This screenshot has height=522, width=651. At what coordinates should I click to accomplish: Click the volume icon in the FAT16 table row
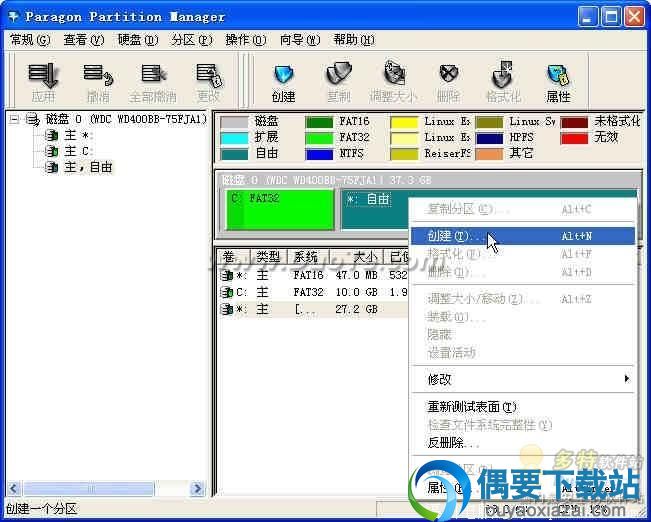point(227,275)
